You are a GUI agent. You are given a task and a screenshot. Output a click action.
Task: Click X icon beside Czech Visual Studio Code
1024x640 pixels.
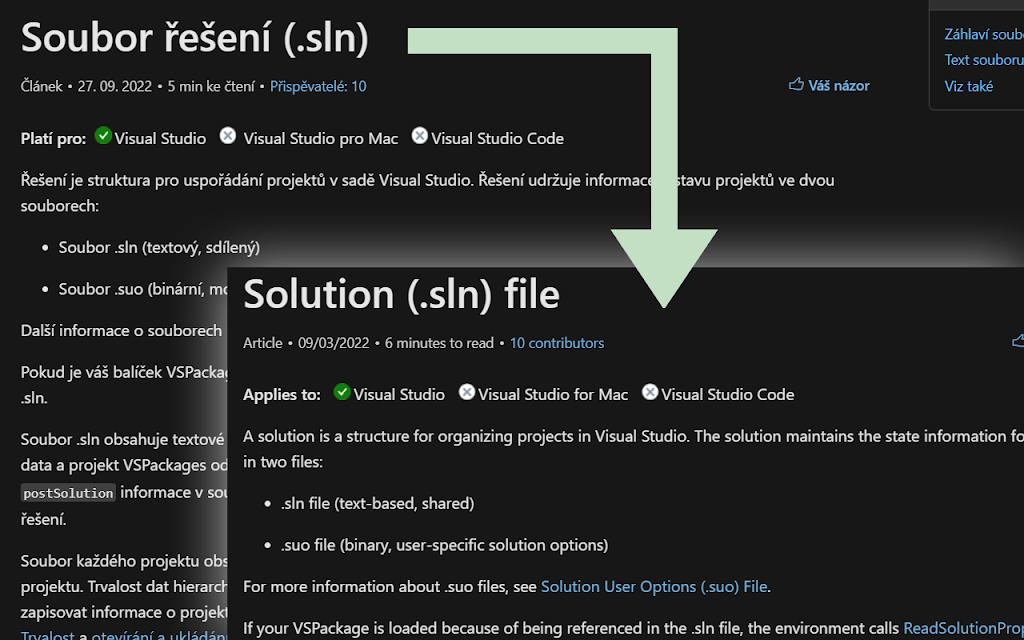pos(419,136)
